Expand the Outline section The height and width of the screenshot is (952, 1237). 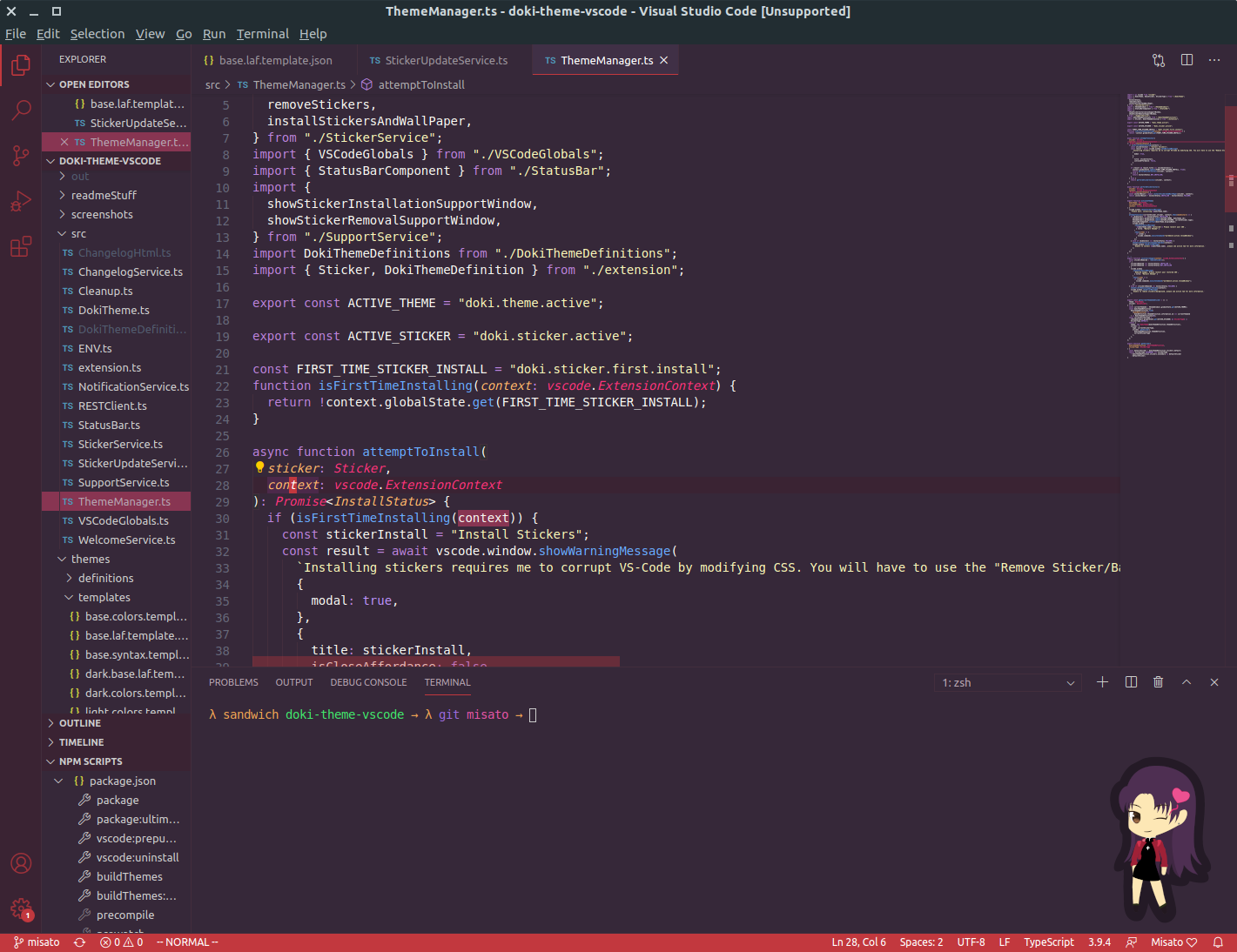pyautogui.click(x=116, y=723)
